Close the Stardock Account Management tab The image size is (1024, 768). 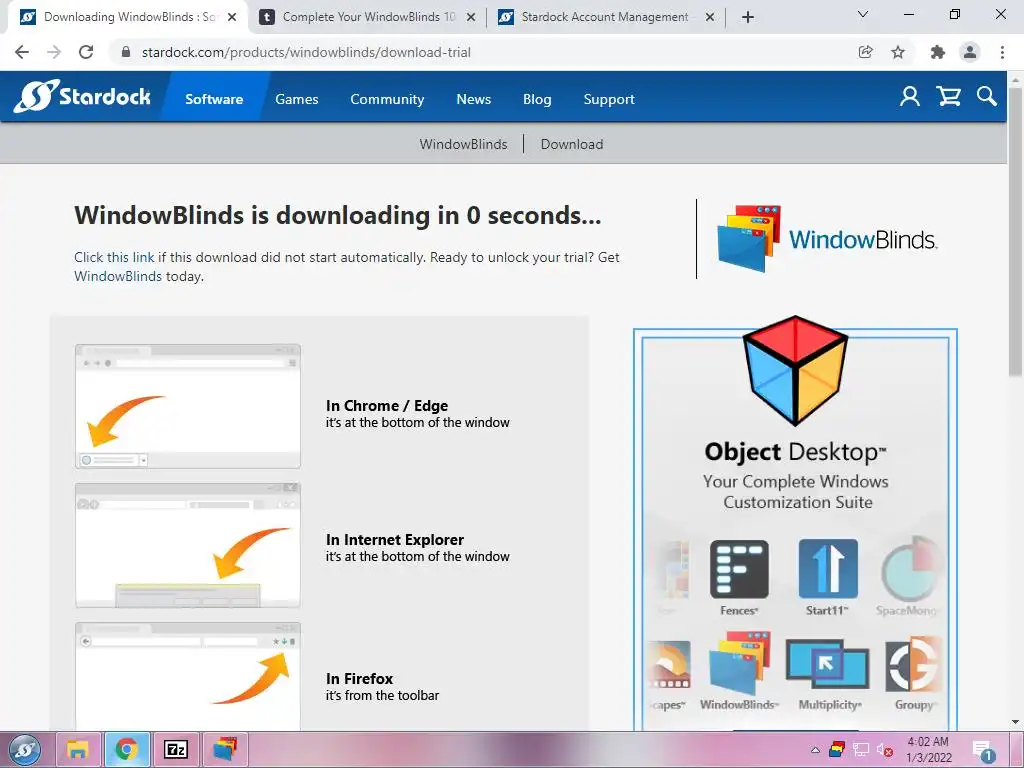click(x=710, y=18)
